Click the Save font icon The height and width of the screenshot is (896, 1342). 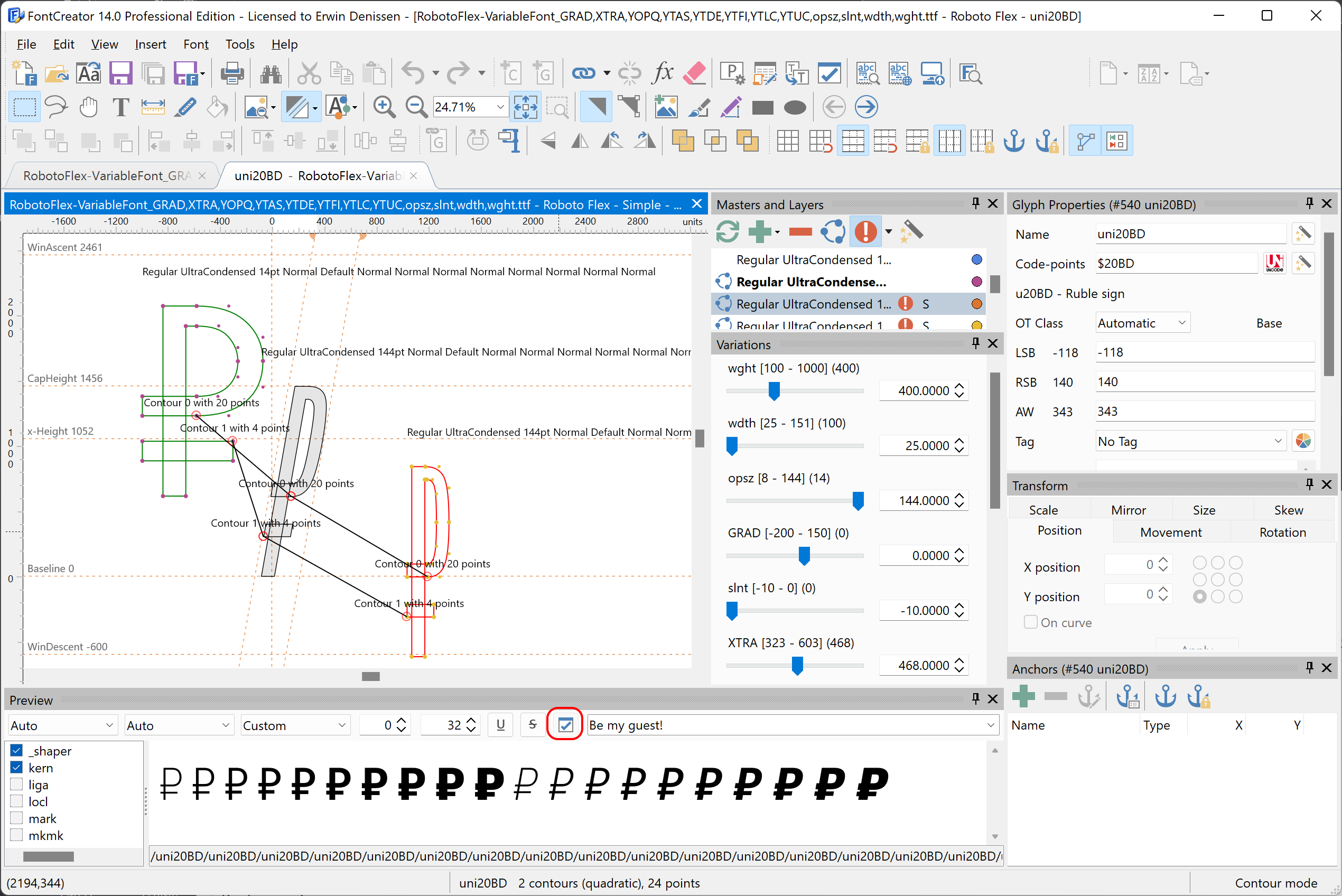120,74
